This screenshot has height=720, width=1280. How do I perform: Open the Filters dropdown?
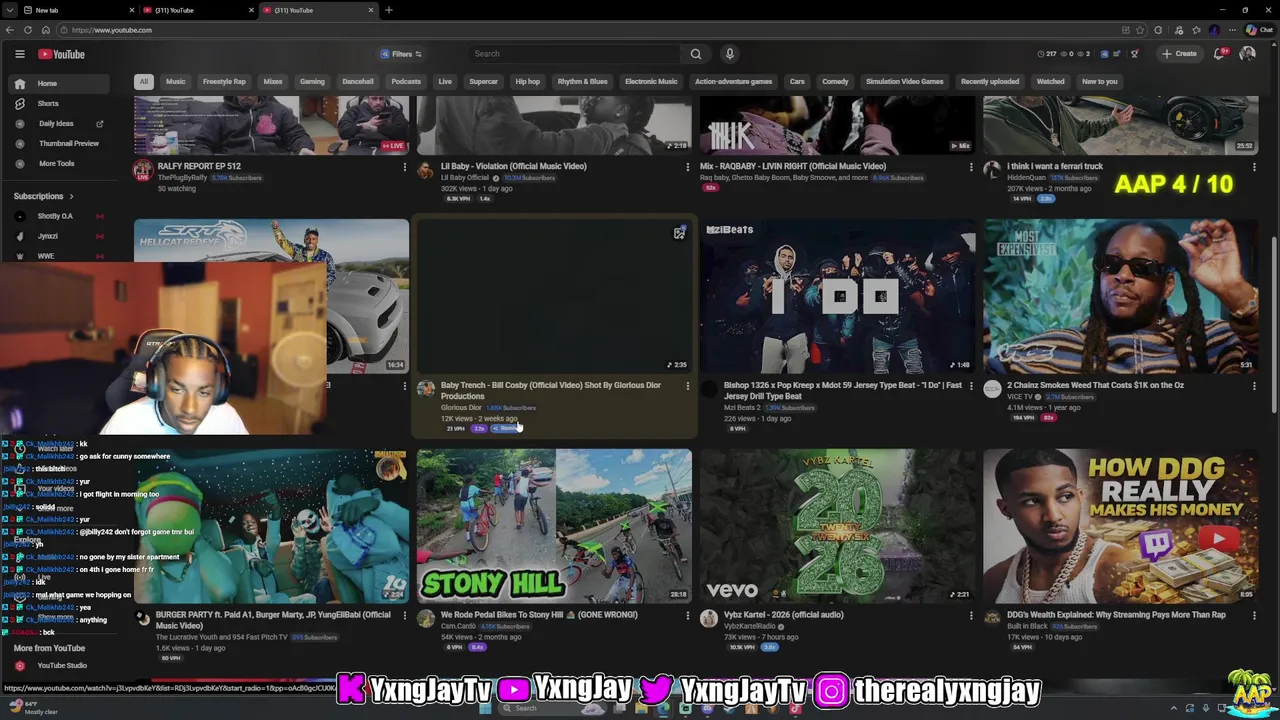tap(401, 54)
